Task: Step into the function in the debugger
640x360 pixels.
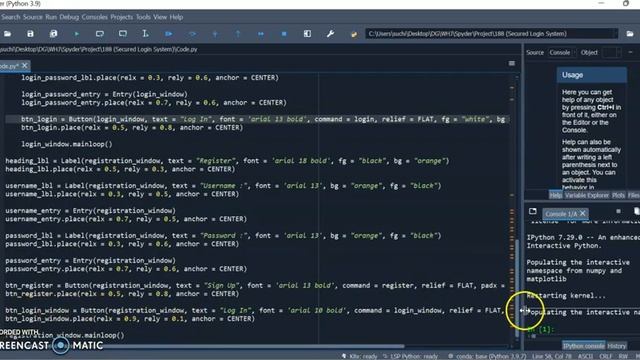Action: coord(215,34)
